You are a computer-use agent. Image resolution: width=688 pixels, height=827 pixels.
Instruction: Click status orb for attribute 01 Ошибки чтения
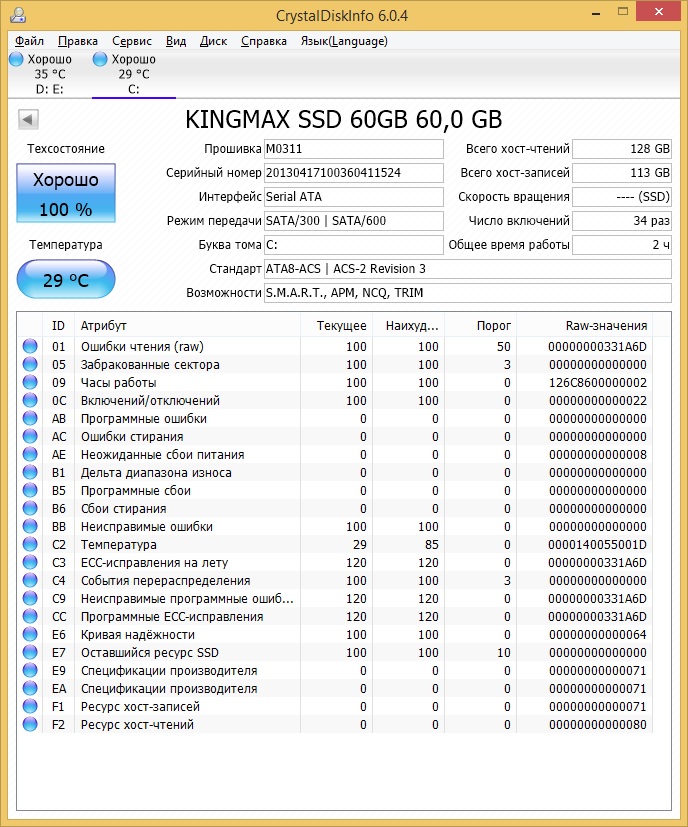(30, 346)
